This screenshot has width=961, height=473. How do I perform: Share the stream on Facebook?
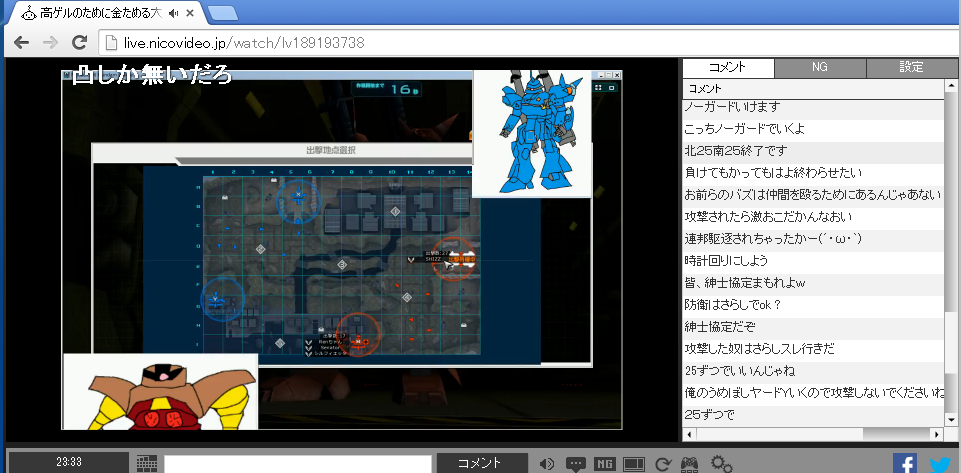[x=905, y=464]
